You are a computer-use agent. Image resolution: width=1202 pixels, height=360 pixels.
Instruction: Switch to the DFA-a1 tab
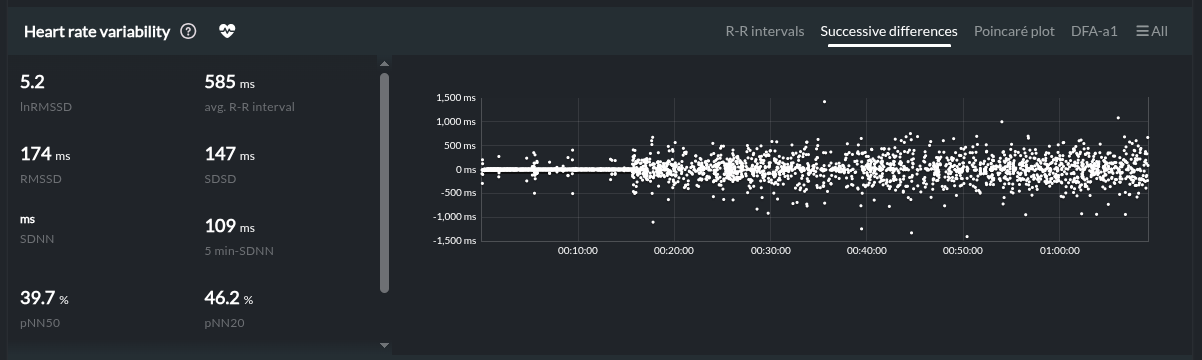click(x=1095, y=31)
